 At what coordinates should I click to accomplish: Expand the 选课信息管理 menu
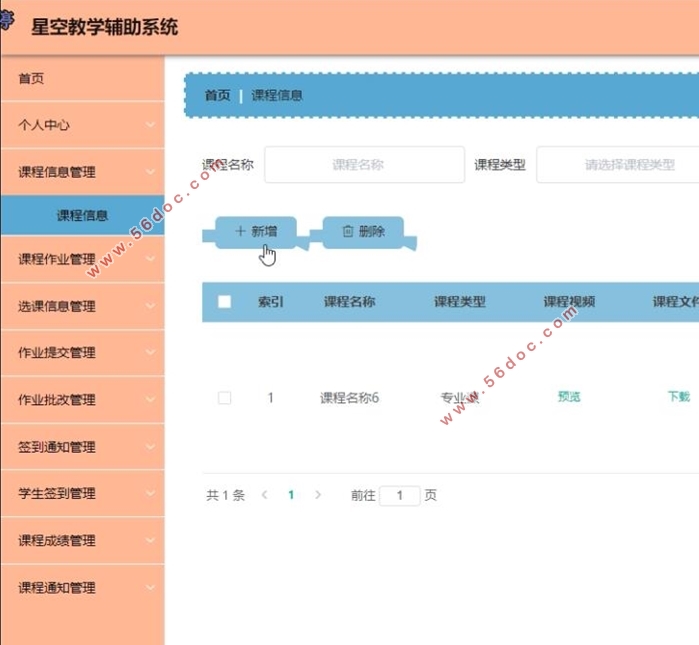(x=82, y=307)
